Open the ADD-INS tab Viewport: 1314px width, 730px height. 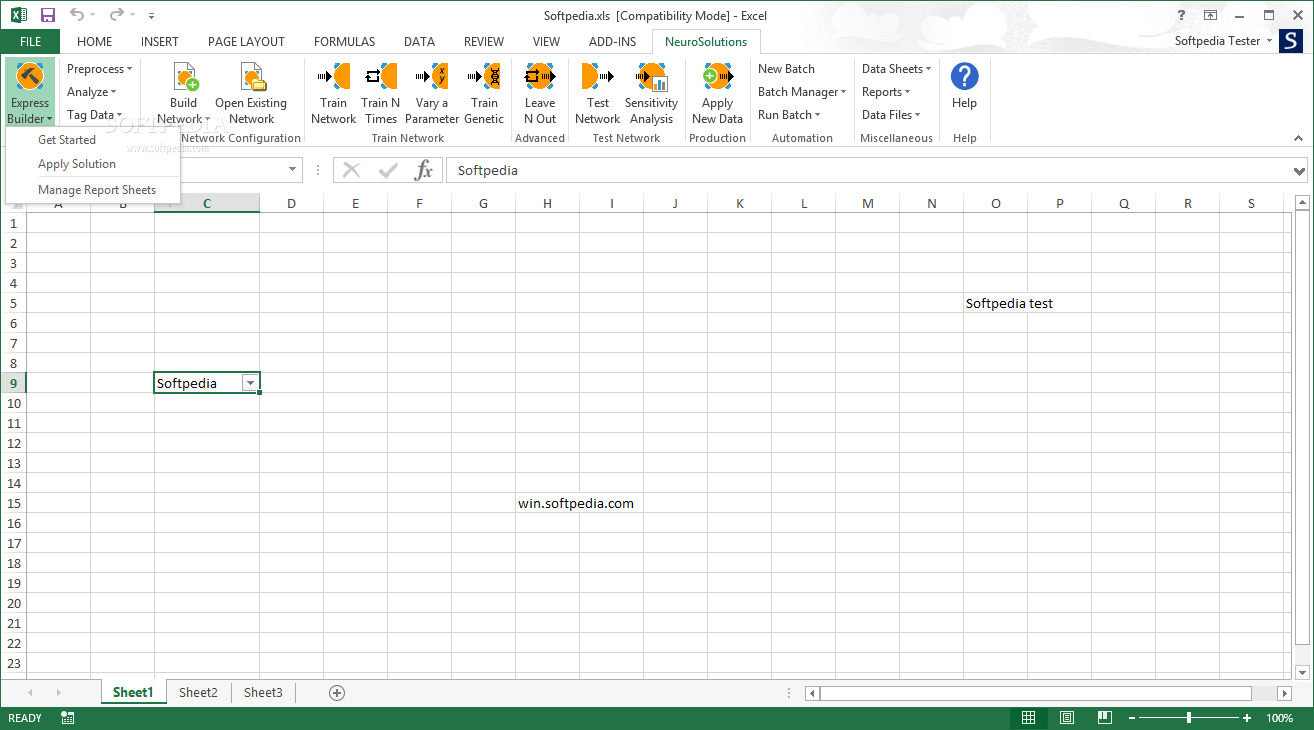click(x=611, y=42)
